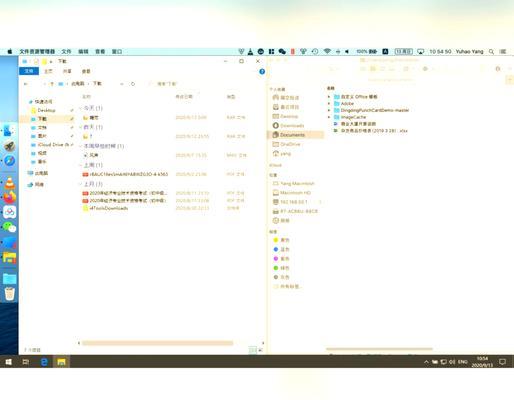The image size is (514, 400).
Task: Open VLC cone icon in the Dock
Action: pyautogui.click(x=9, y=183)
